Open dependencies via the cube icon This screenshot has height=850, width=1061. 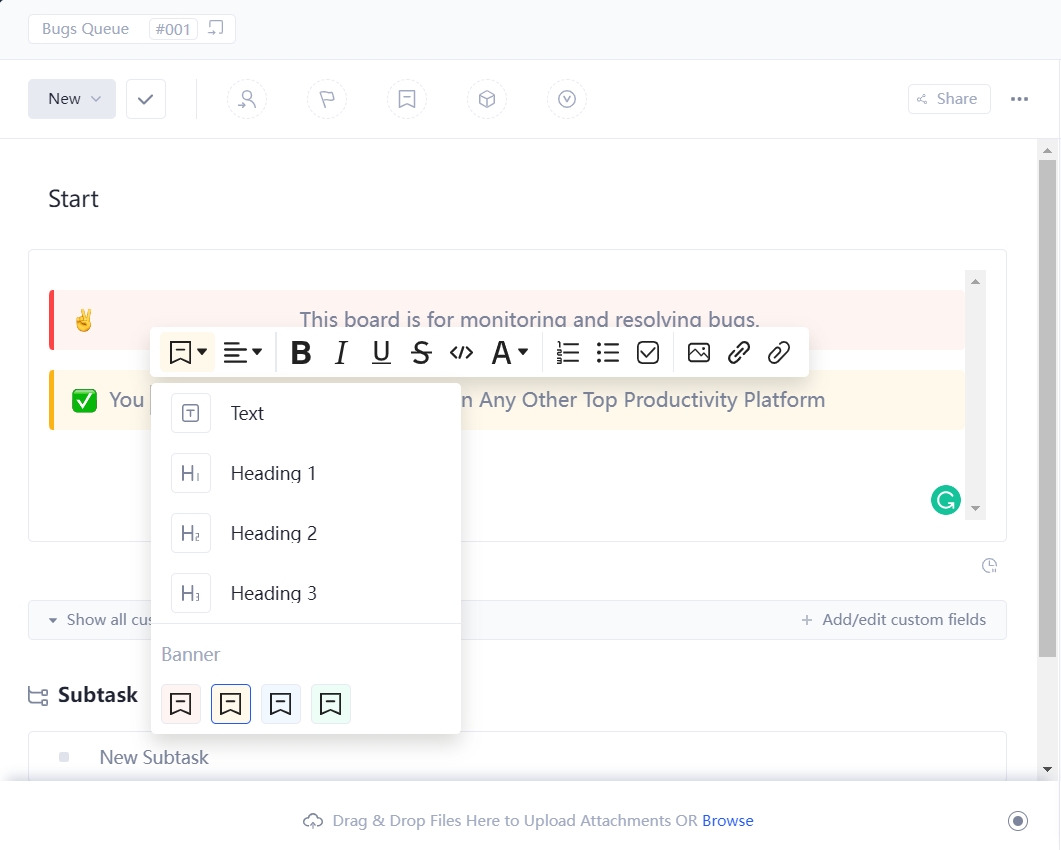(x=487, y=99)
